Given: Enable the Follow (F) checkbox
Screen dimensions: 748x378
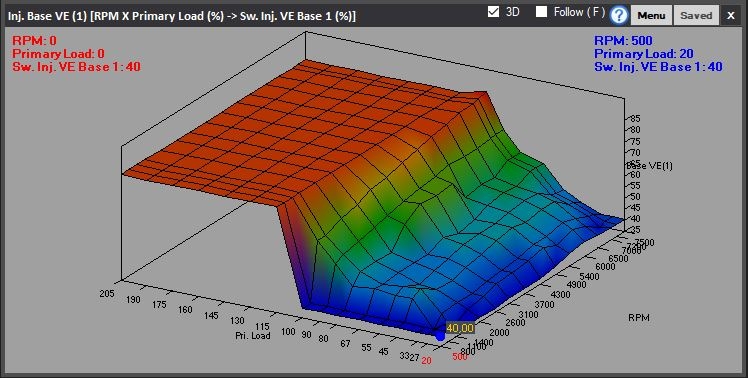Looking at the screenshot, I should coord(541,11).
